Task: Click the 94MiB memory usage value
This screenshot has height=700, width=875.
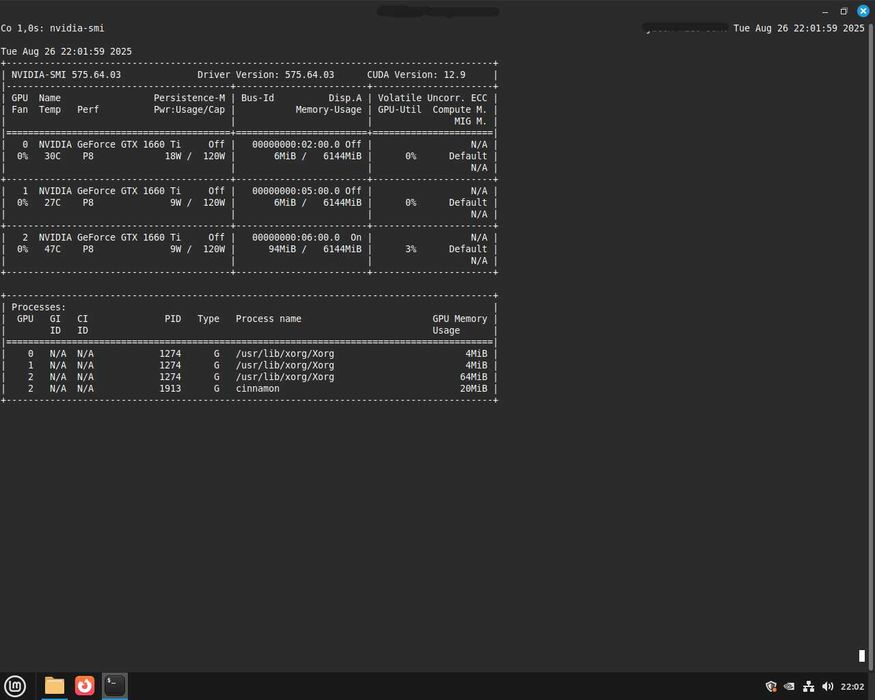Action: pyautogui.click(x=282, y=249)
